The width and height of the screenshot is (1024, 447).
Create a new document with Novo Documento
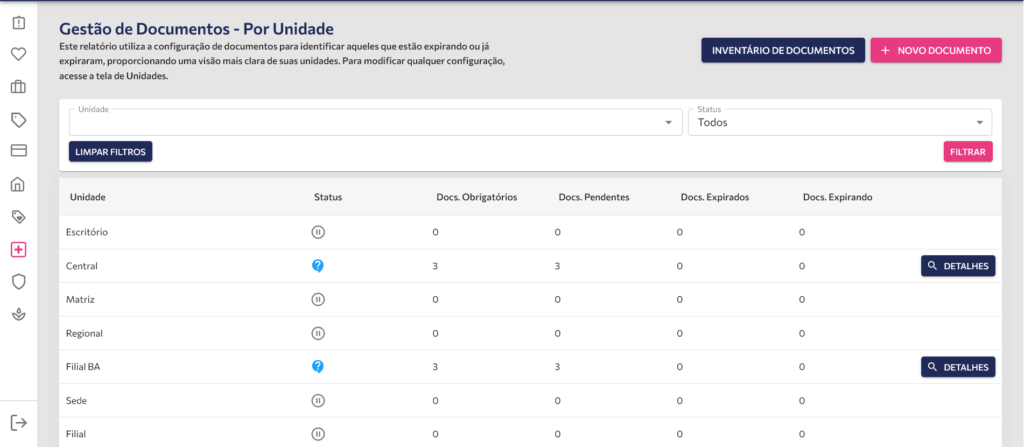(x=936, y=51)
